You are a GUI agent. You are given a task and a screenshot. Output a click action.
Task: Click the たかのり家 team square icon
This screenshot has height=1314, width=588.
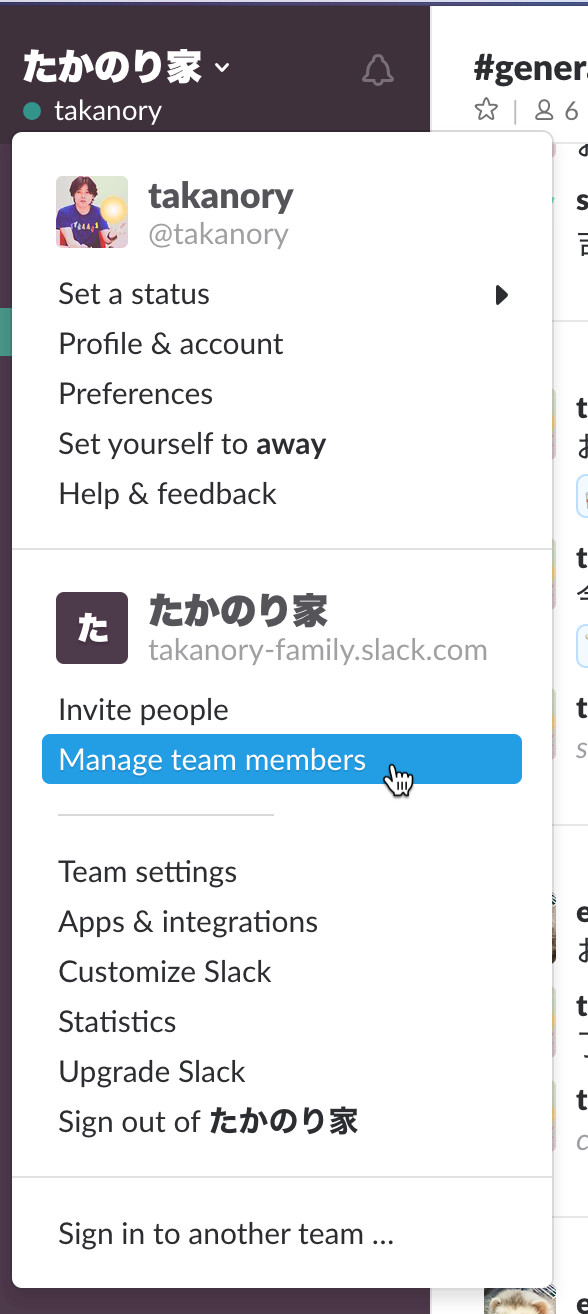tap(92, 628)
